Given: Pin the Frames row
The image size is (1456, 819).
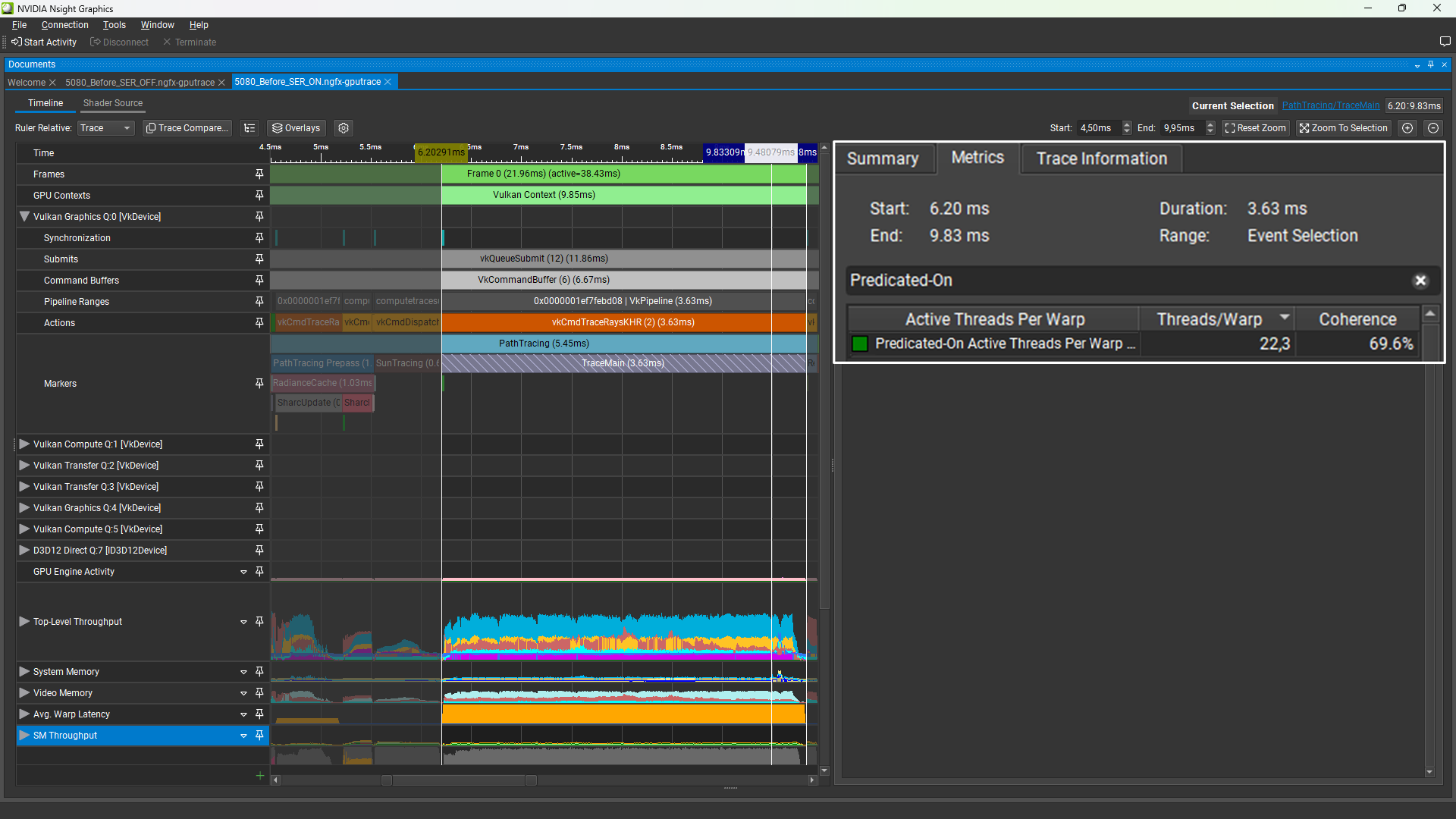Looking at the screenshot, I should [x=259, y=174].
